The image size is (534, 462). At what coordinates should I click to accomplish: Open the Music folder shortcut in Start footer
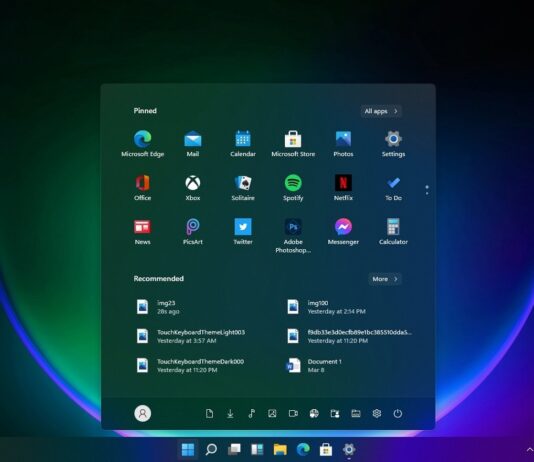[251, 413]
